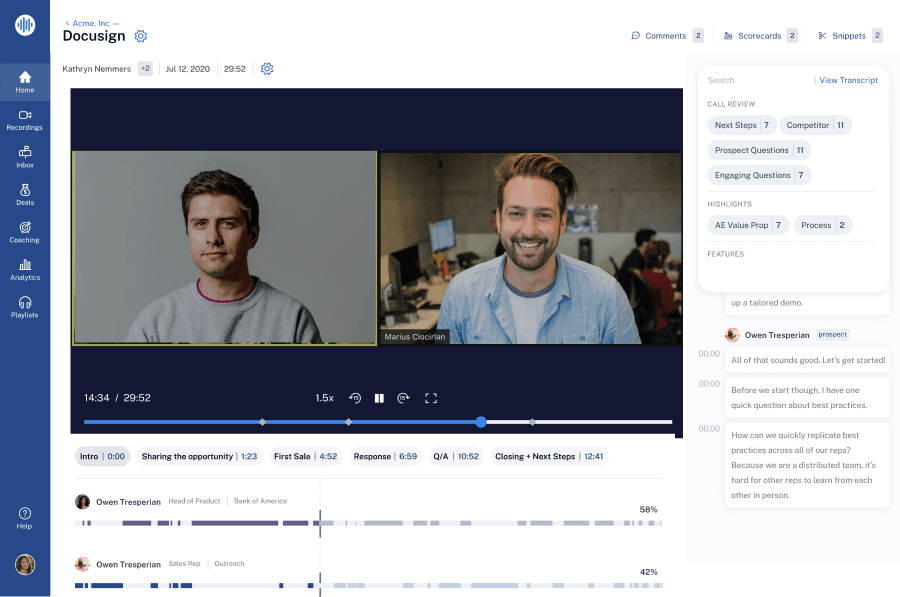
Task: Pause the call recording playback
Action: pos(379,398)
